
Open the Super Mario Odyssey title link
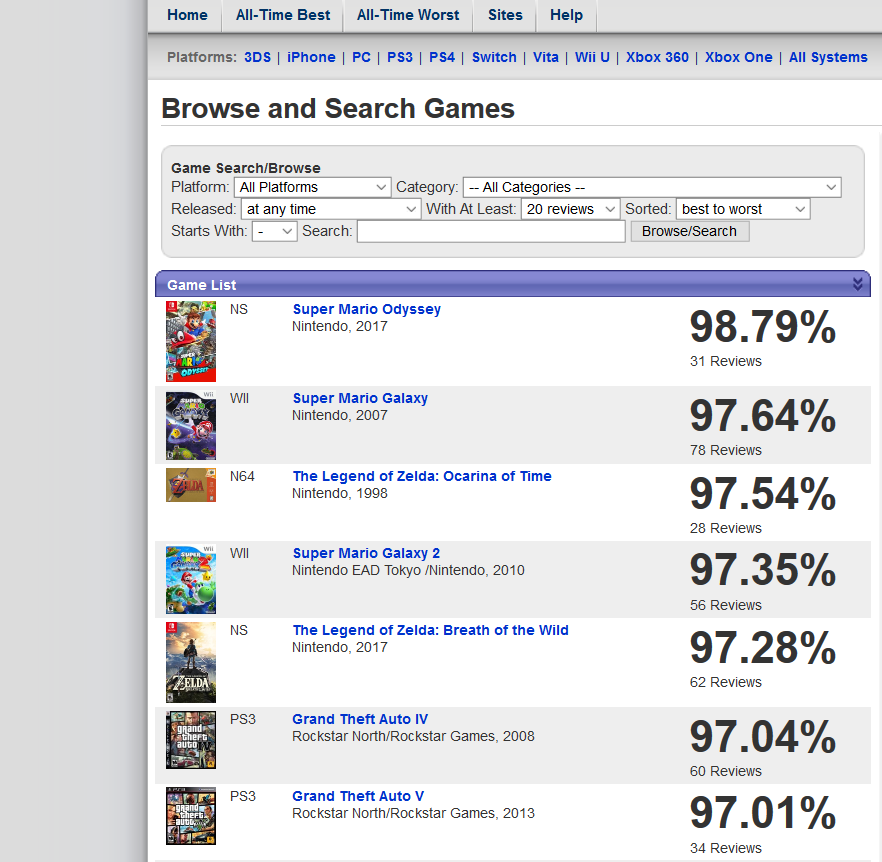[367, 309]
